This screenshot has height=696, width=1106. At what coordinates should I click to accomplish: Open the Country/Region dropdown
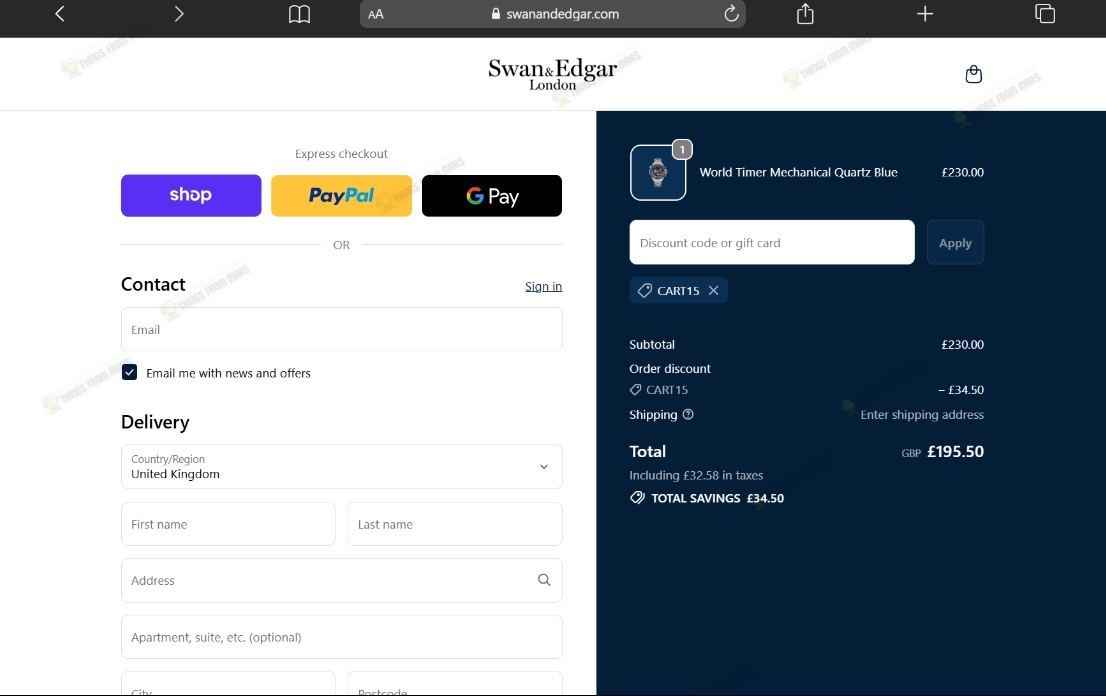pos(341,466)
